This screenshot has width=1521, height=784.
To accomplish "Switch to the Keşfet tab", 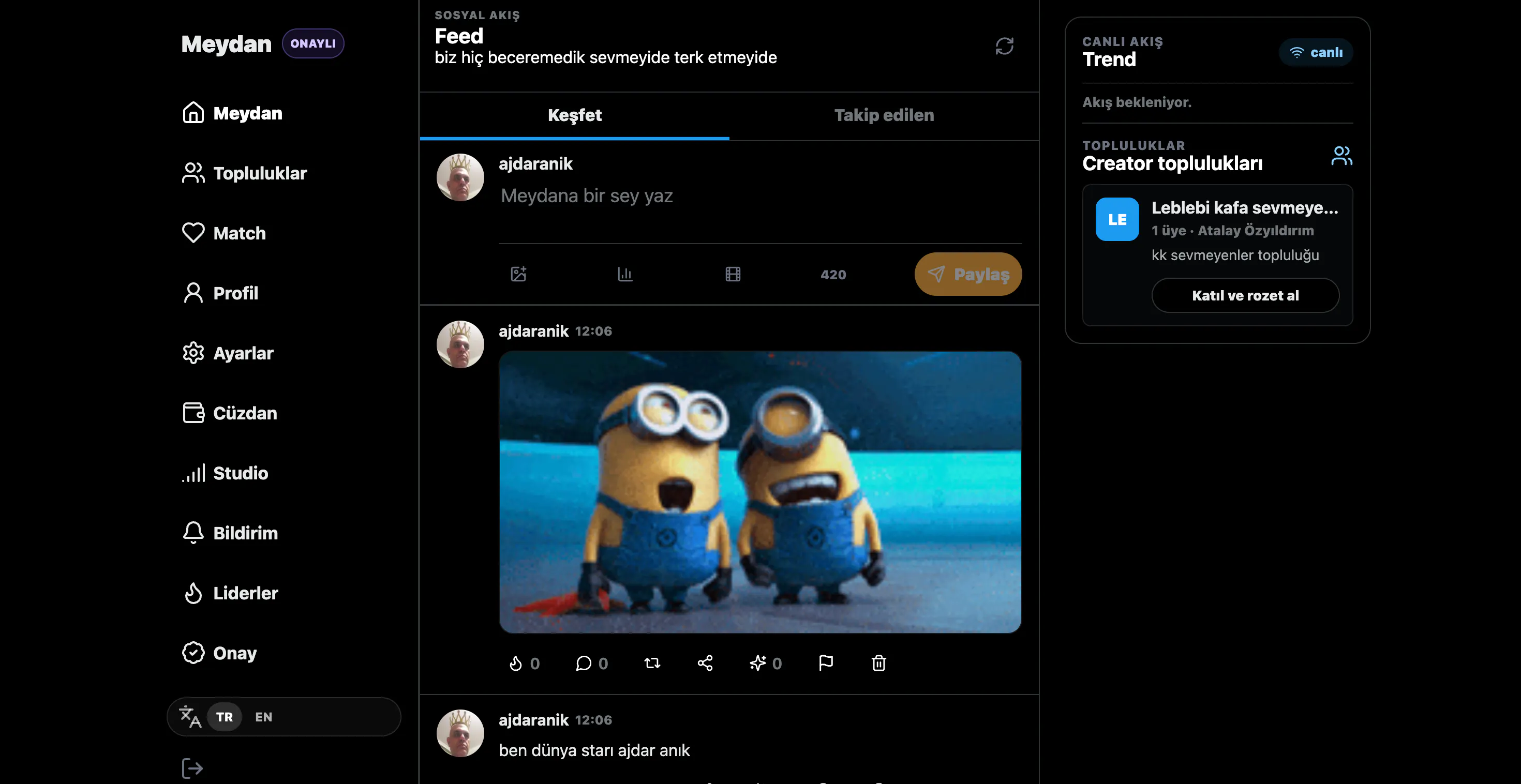I will [574, 115].
